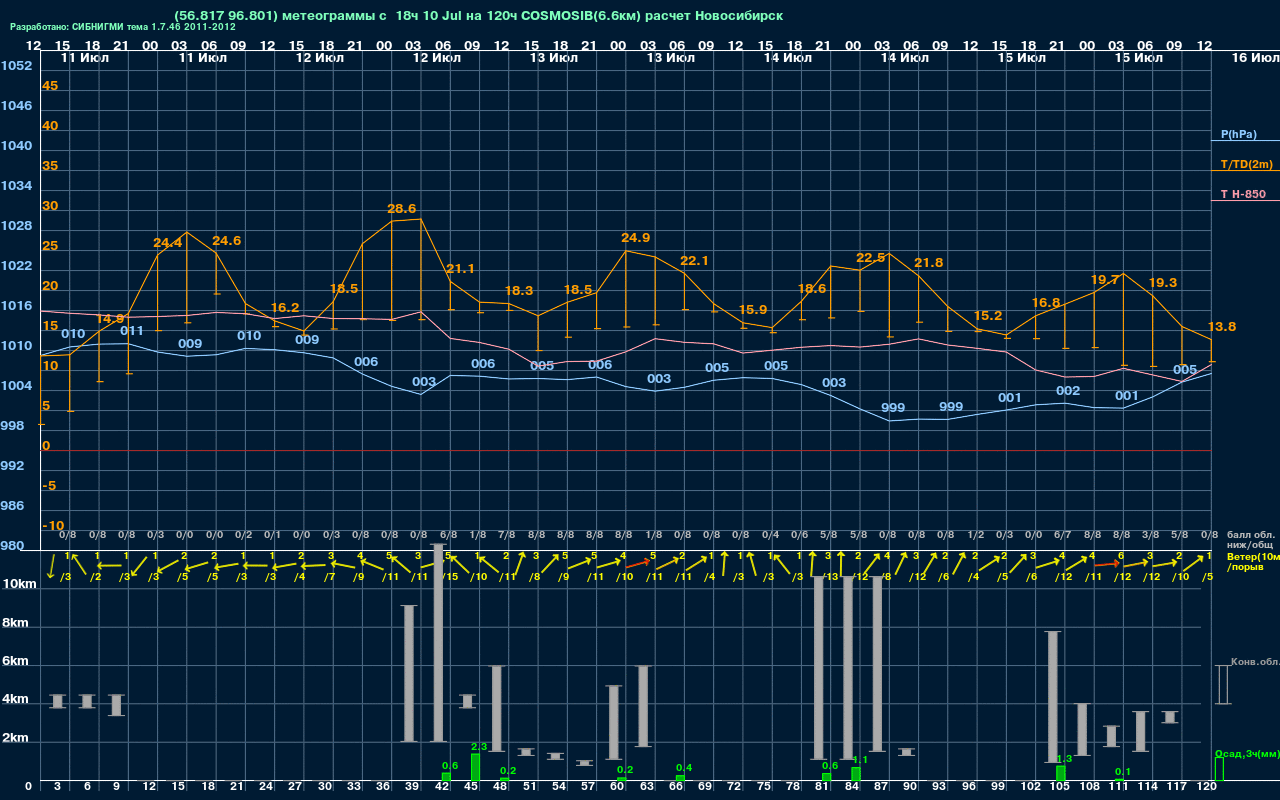
Task: Select the 6/7 cloud cover value
Action: tap(1063, 535)
